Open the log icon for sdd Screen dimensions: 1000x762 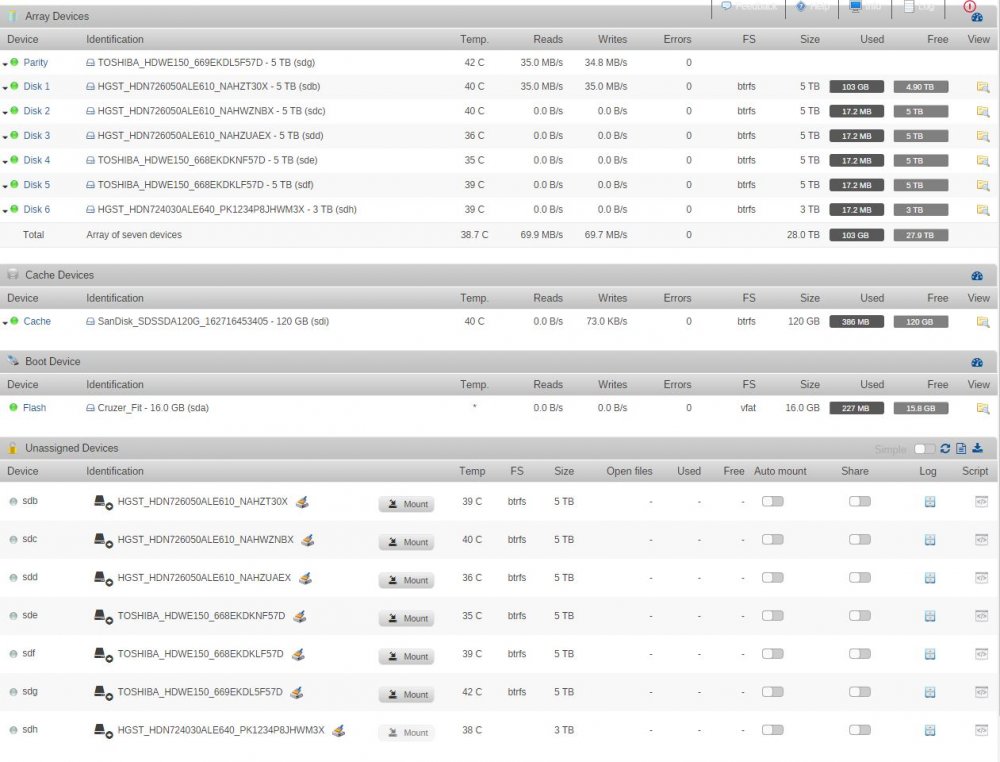click(930, 578)
